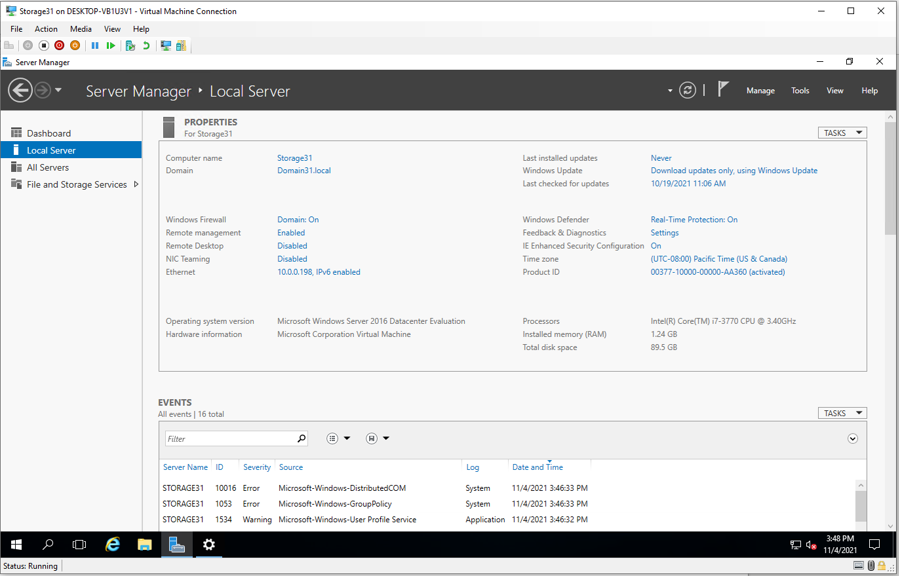The width and height of the screenshot is (899, 577).
Task: Click the muted volume tray icon
Action: tap(811, 545)
